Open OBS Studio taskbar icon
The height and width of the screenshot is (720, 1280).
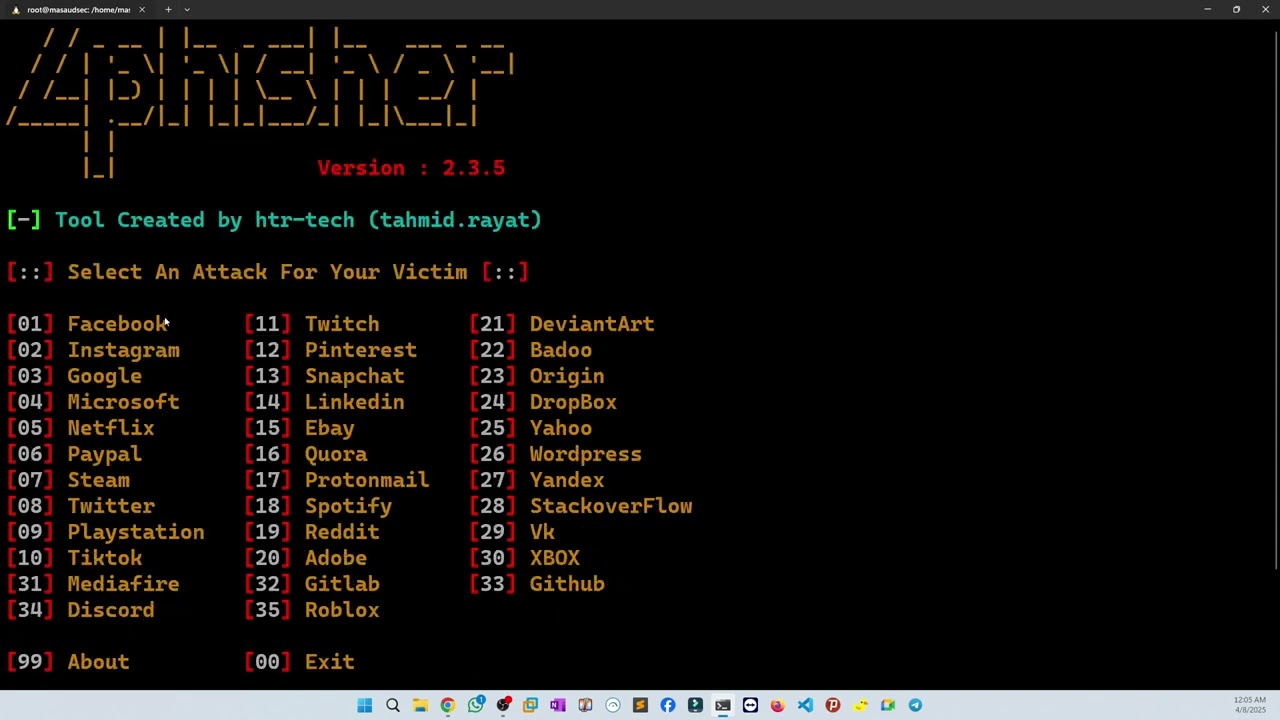(503, 705)
